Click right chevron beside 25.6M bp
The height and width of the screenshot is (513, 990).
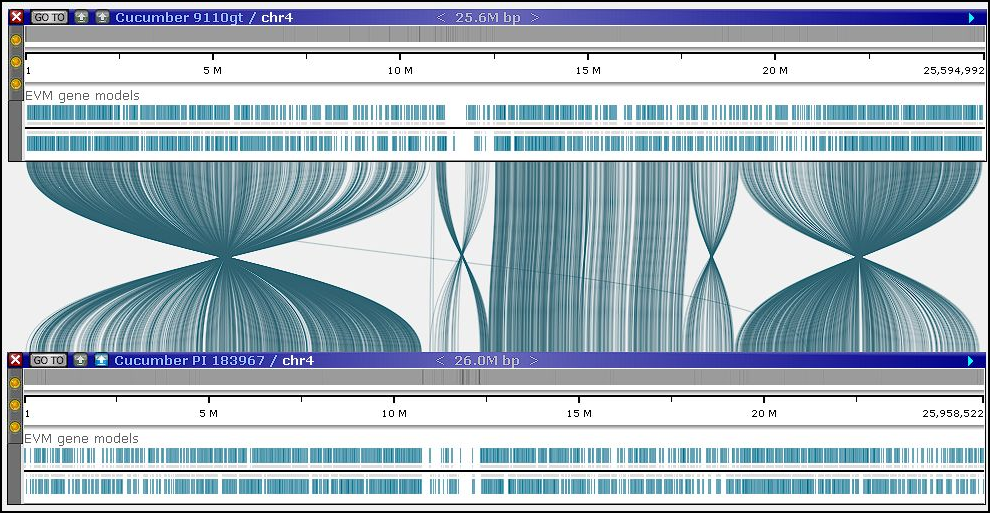click(535, 17)
